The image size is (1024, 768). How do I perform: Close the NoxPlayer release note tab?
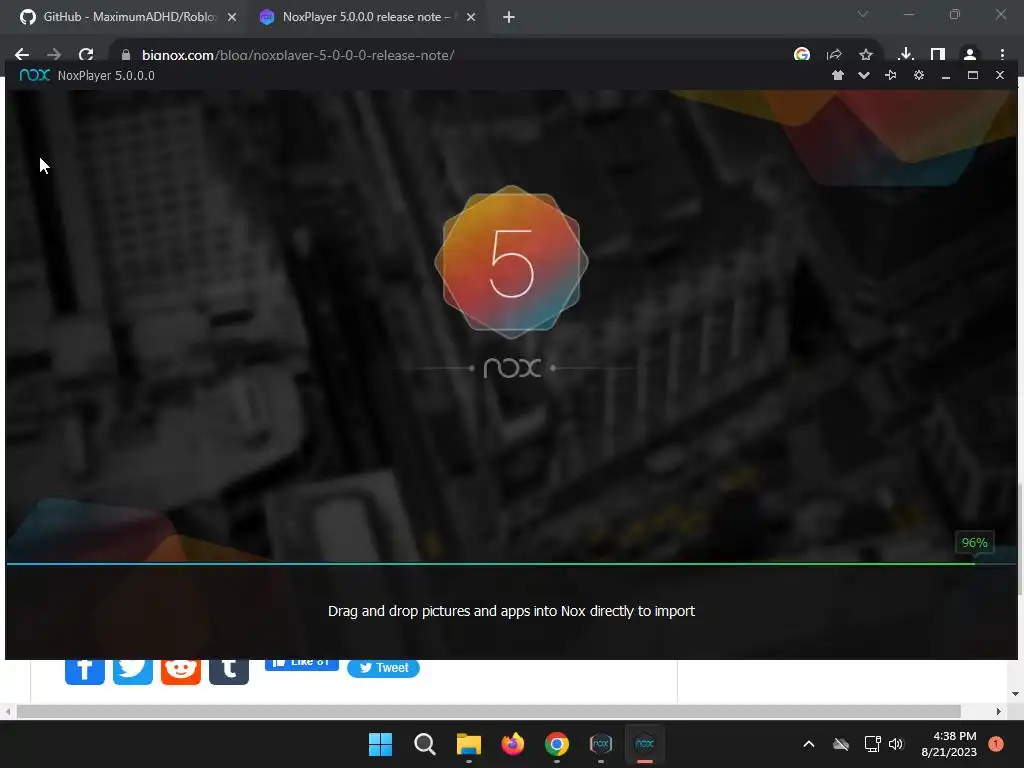click(471, 18)
